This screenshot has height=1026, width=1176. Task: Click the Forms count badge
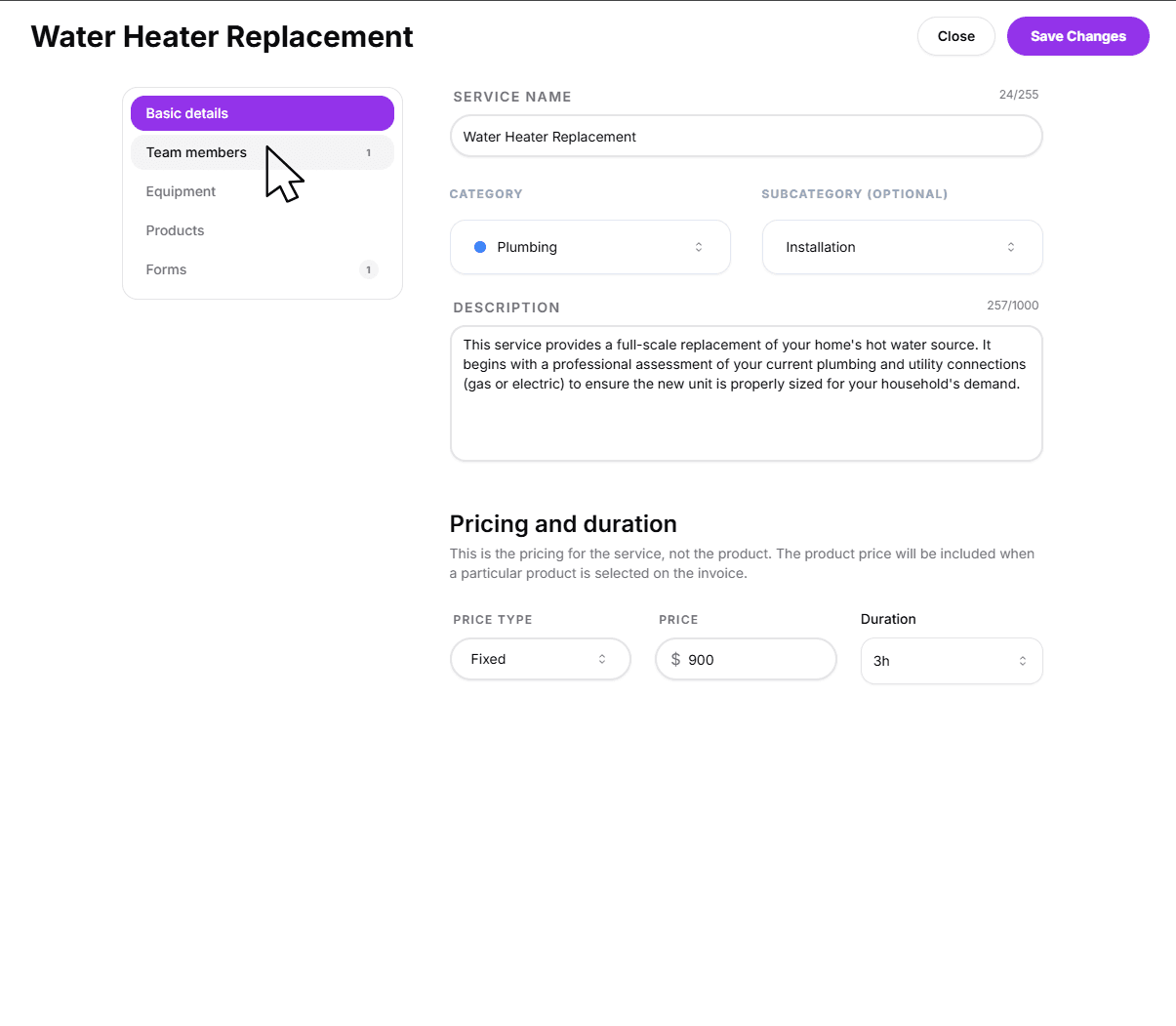tap(368, 269)
